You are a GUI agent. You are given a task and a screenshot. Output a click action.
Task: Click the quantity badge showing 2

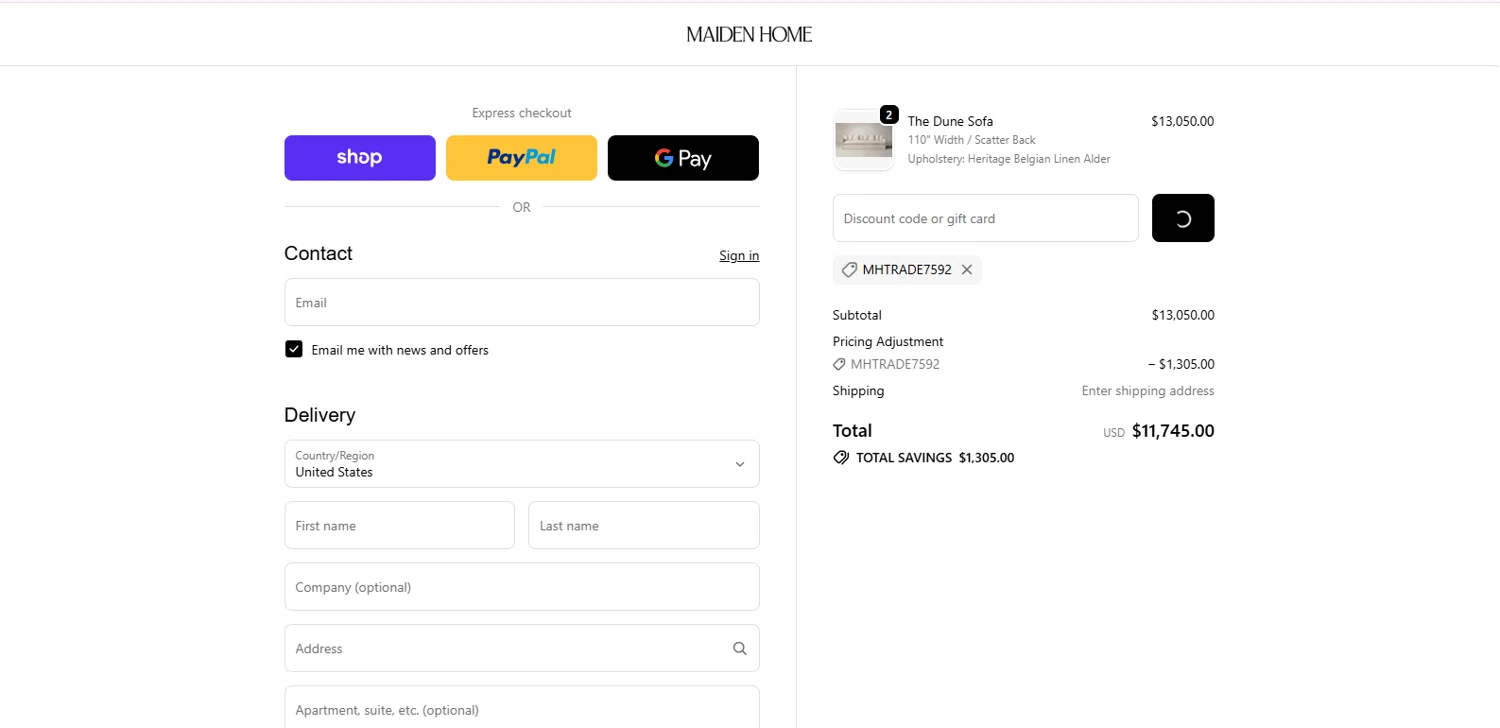pyautogui.click(x=889, y=114)
